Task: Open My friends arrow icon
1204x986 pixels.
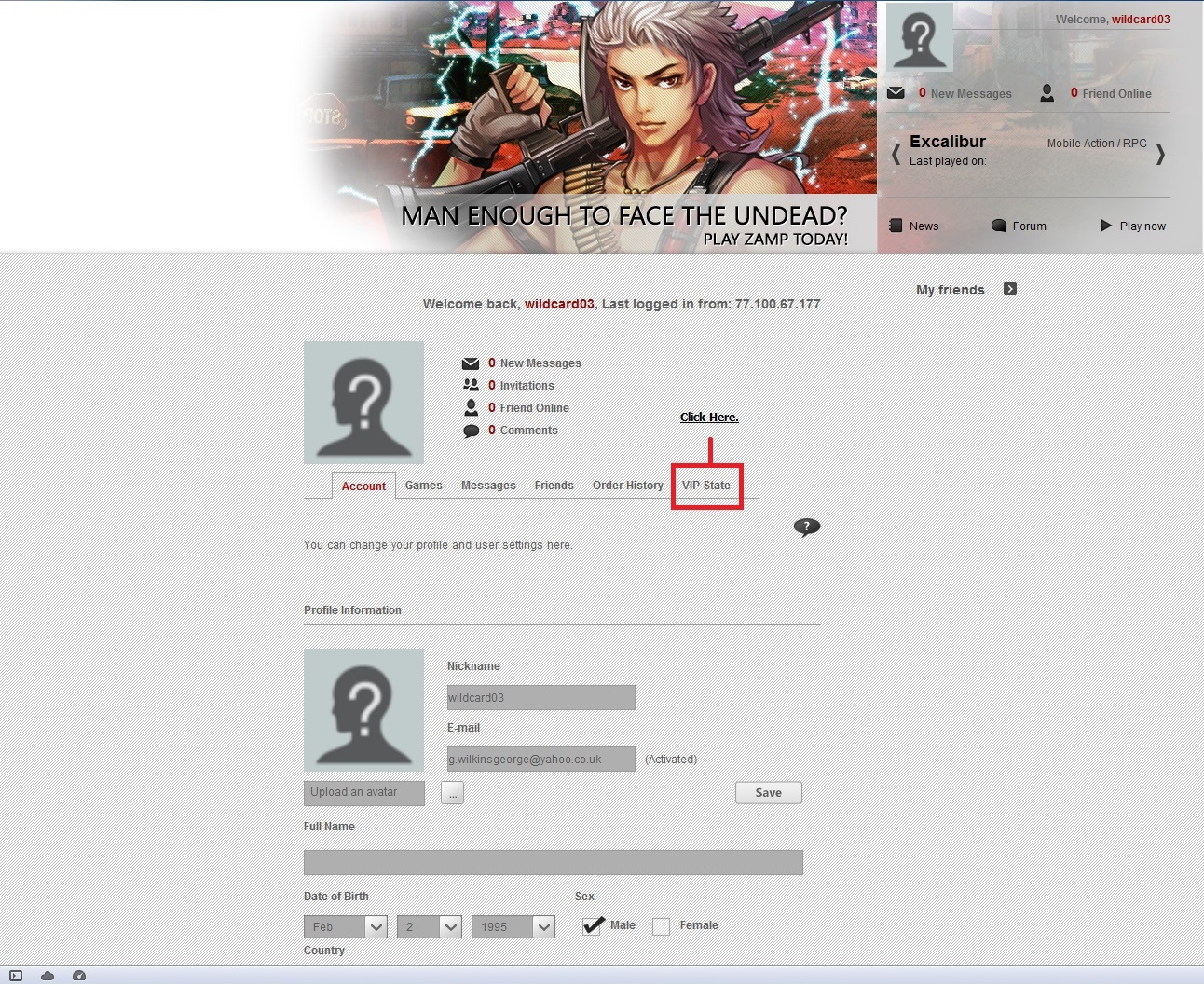Action: 1010,289
